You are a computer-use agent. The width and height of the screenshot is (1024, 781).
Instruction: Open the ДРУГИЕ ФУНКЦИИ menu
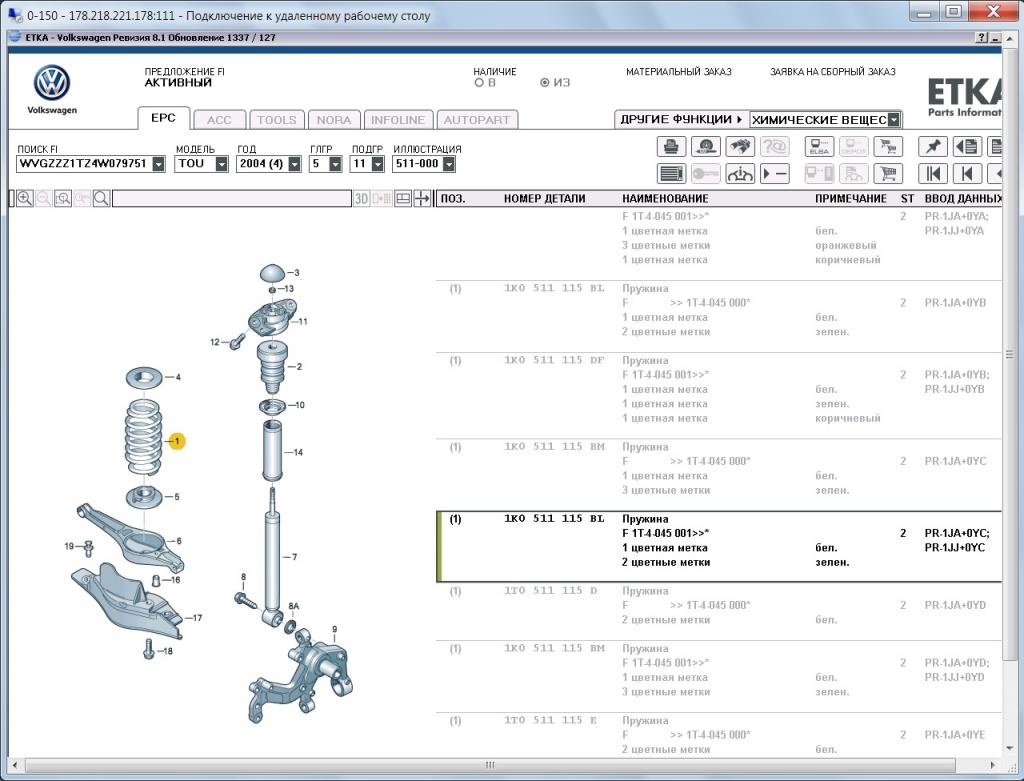pyautogui.click(x=682, y=120)
